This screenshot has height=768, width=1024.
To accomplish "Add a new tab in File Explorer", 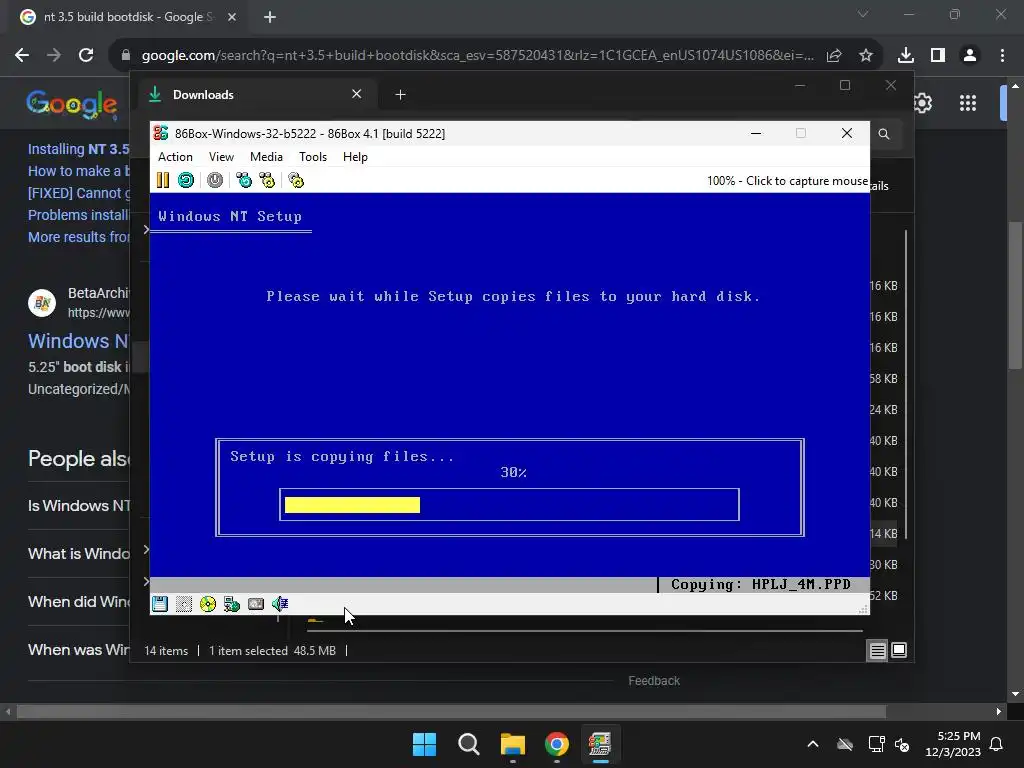I will point(400,95).
